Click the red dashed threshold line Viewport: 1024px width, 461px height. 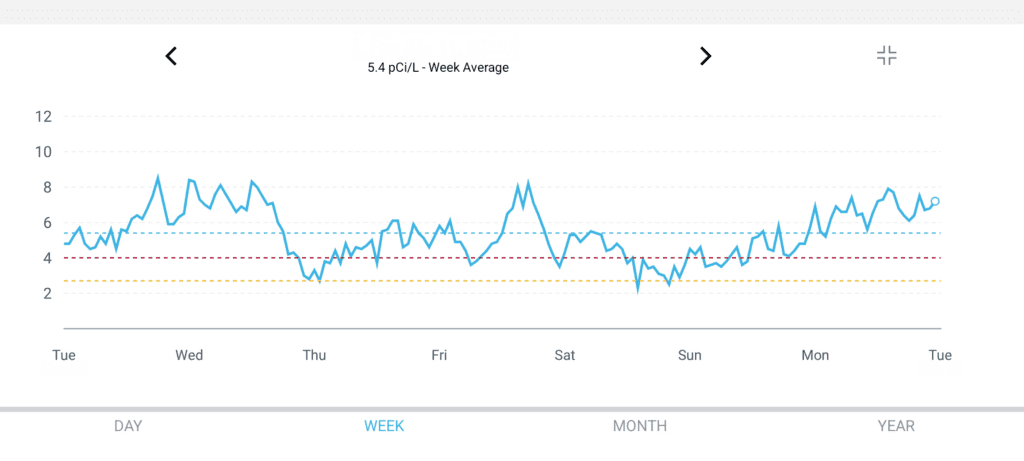coord(500,258)
